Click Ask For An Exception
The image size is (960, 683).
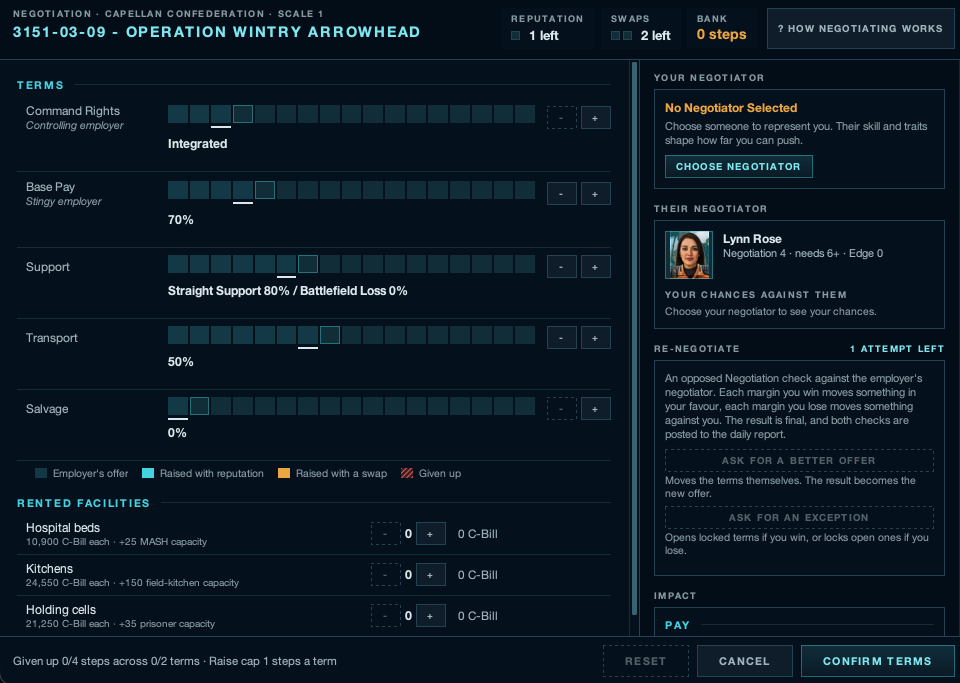point(799,517)
